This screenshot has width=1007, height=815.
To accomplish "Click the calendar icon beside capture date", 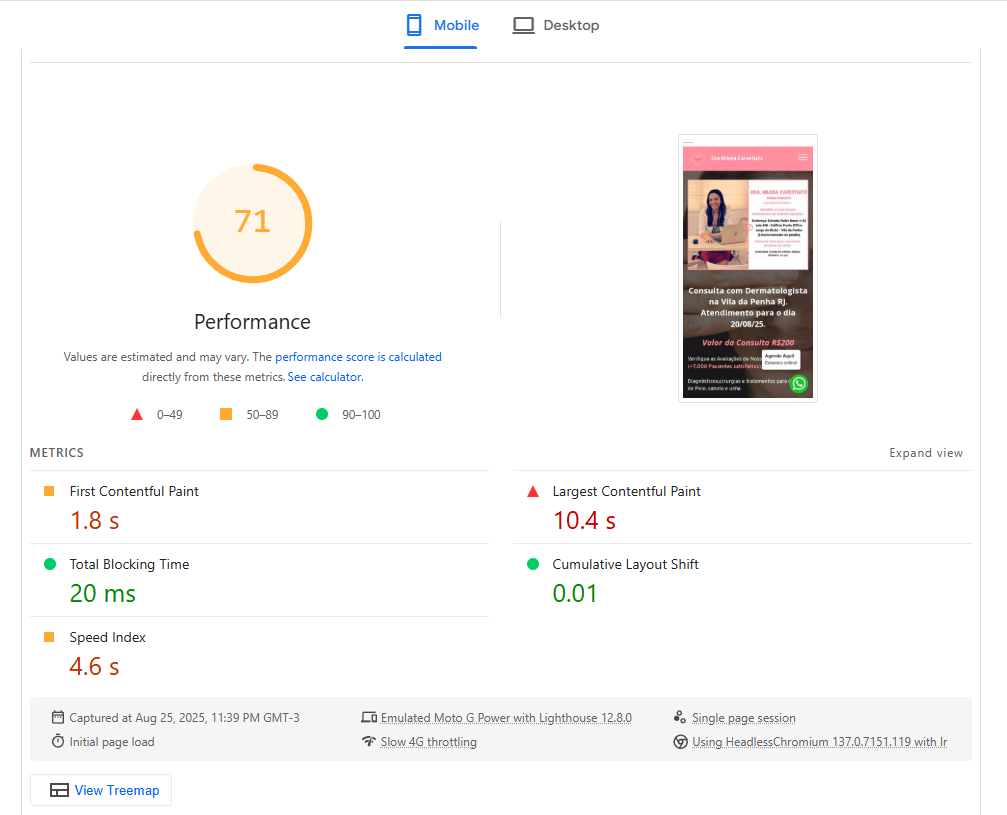I will (x=58, y=717).
